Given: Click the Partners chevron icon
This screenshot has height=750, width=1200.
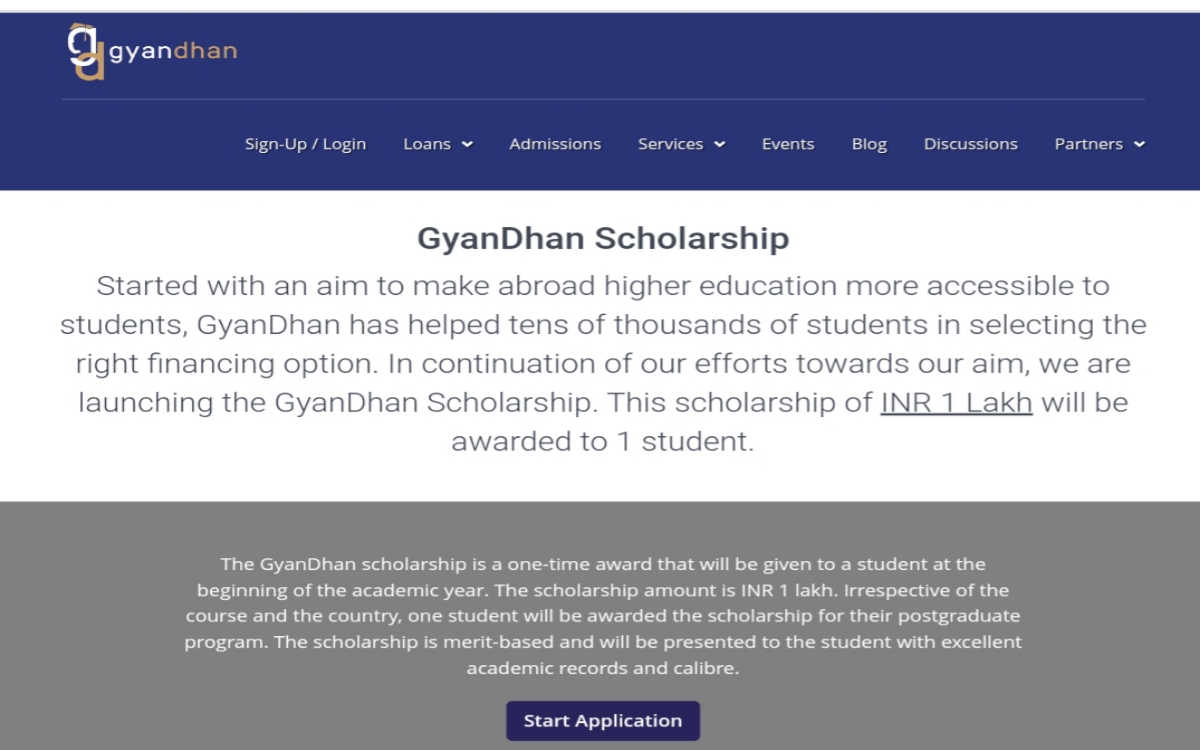Looking at the screenshot, I should pyautogui.click(x=1139, y=144).
